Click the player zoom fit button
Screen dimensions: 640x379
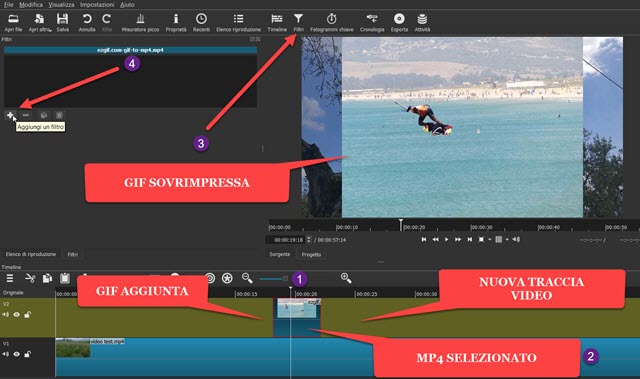pos(481,239)
